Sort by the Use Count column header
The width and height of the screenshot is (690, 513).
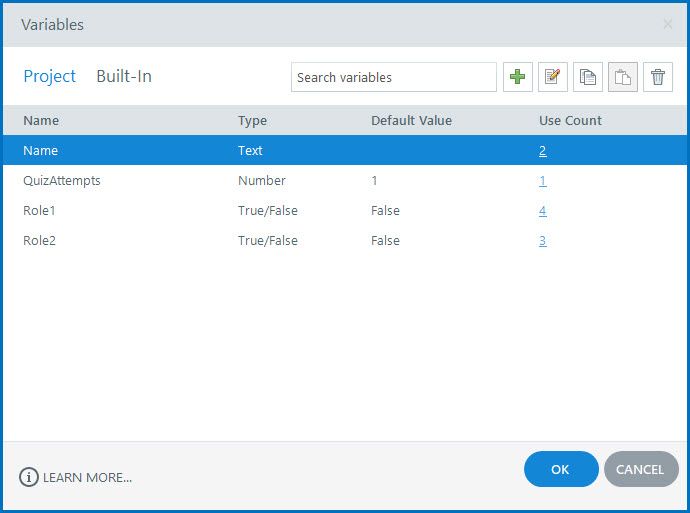(x=570, y=120)
